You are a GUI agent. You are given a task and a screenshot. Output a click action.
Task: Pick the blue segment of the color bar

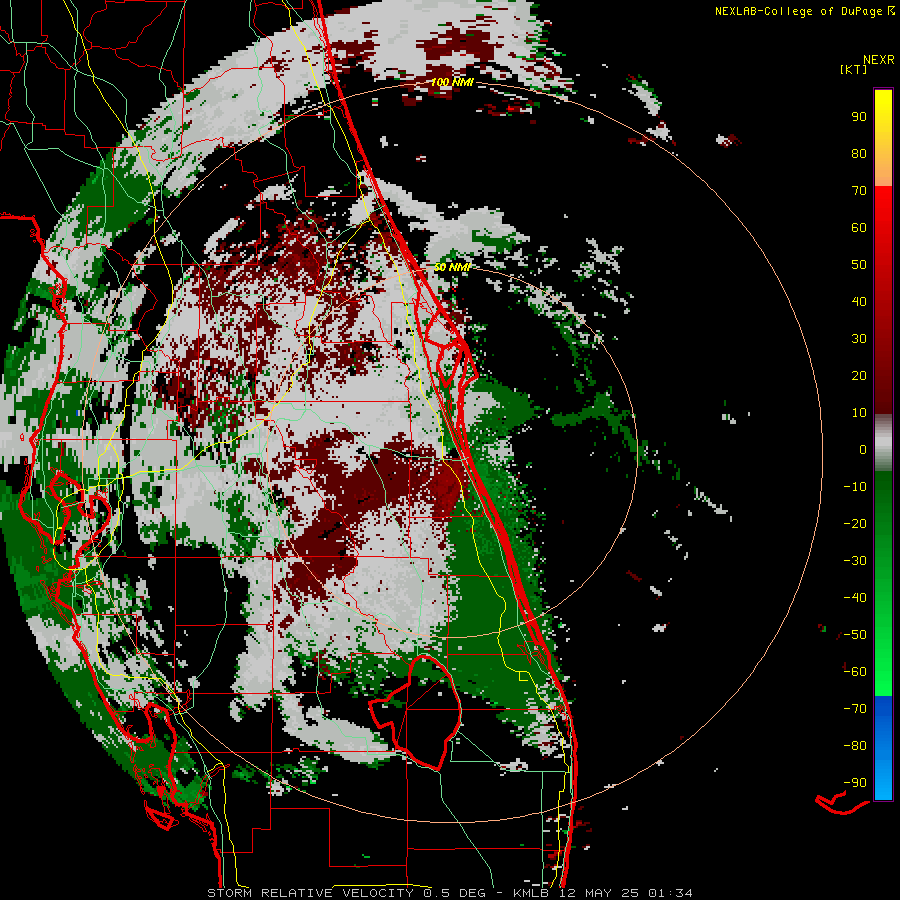click(x=883, y=747)
